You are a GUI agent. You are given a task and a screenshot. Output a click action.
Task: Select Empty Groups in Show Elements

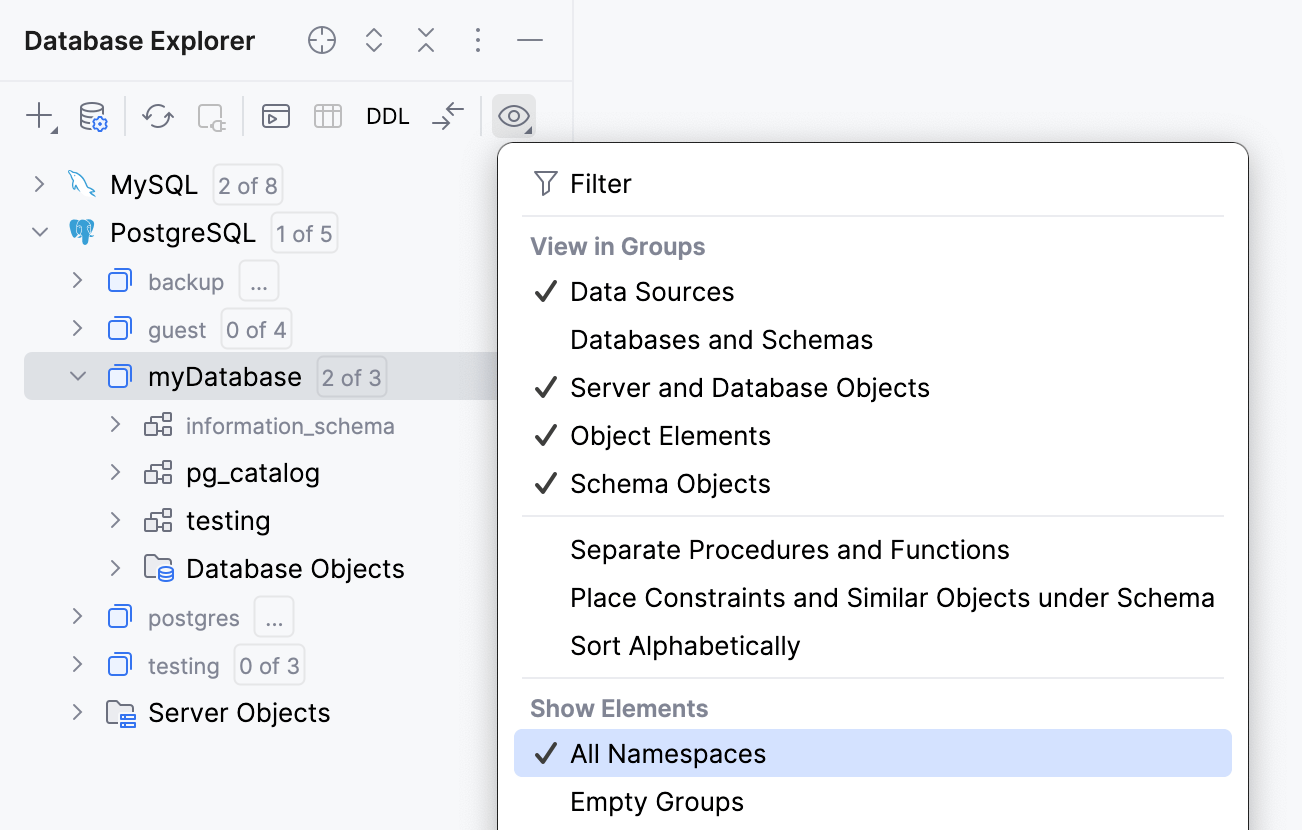(656, 801)
